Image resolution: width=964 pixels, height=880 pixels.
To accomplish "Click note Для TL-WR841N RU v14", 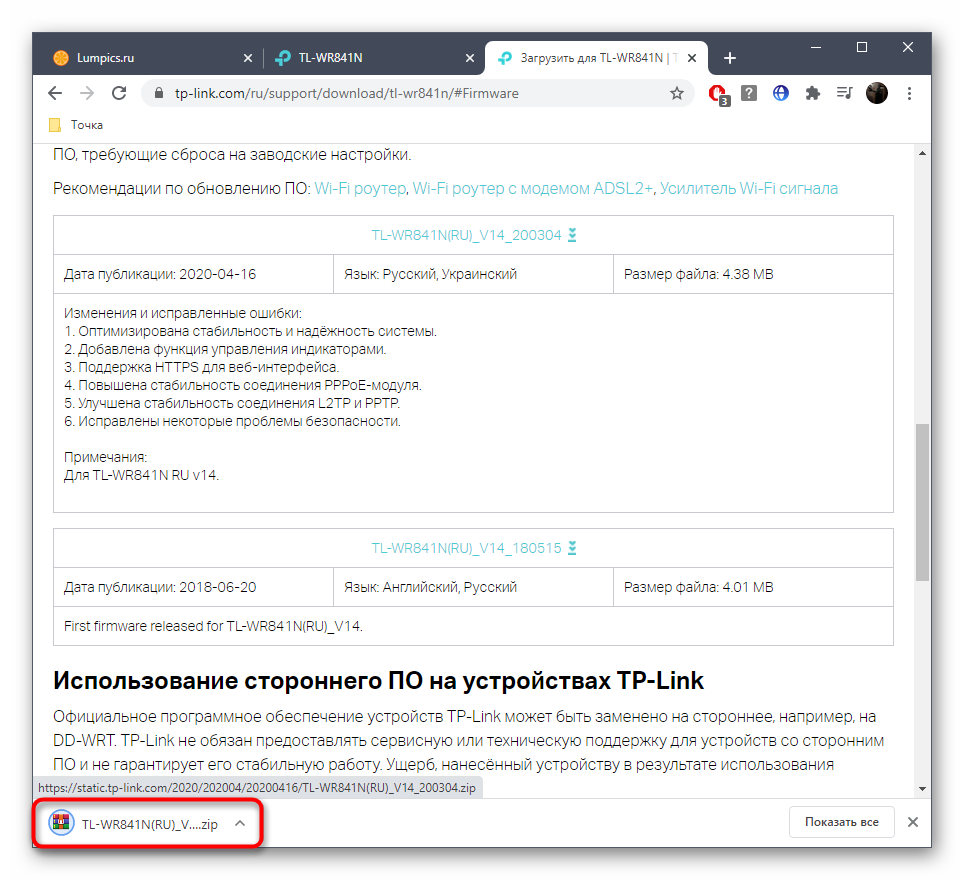I will point(141,475).
